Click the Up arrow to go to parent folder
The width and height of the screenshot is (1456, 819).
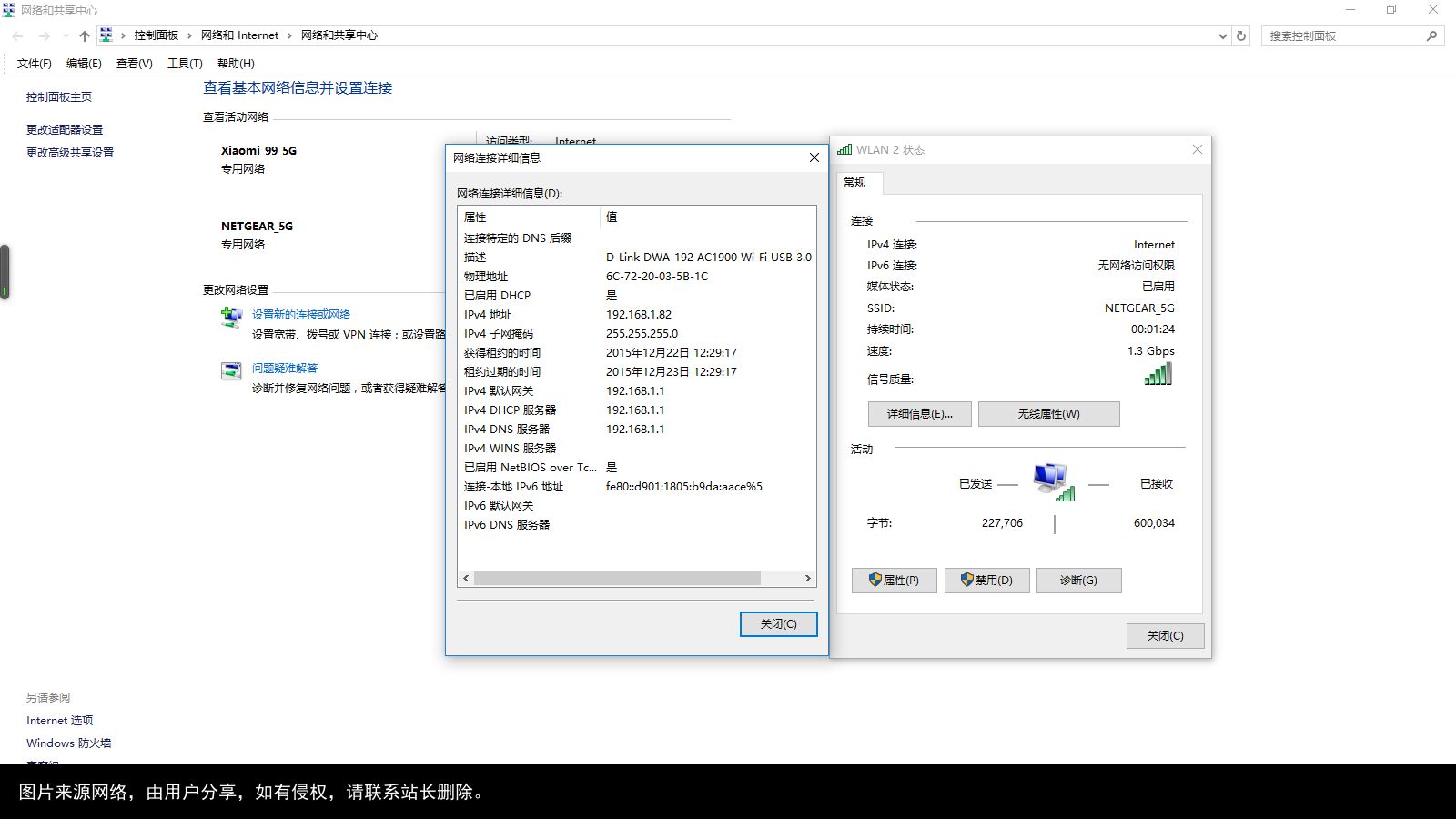click(x=84, y=35)
